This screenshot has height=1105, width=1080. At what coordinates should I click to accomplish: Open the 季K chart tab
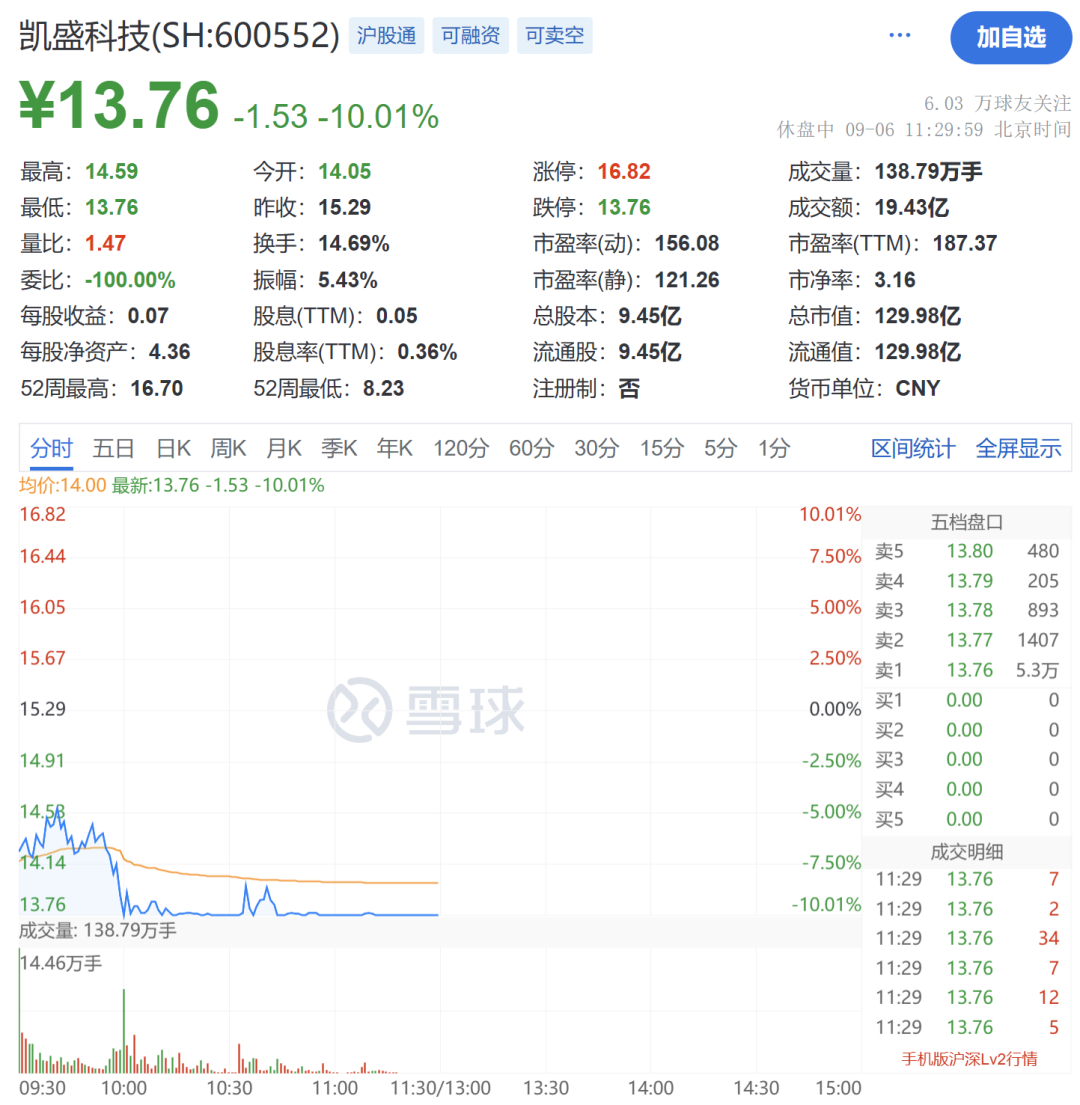coord(339,448)
